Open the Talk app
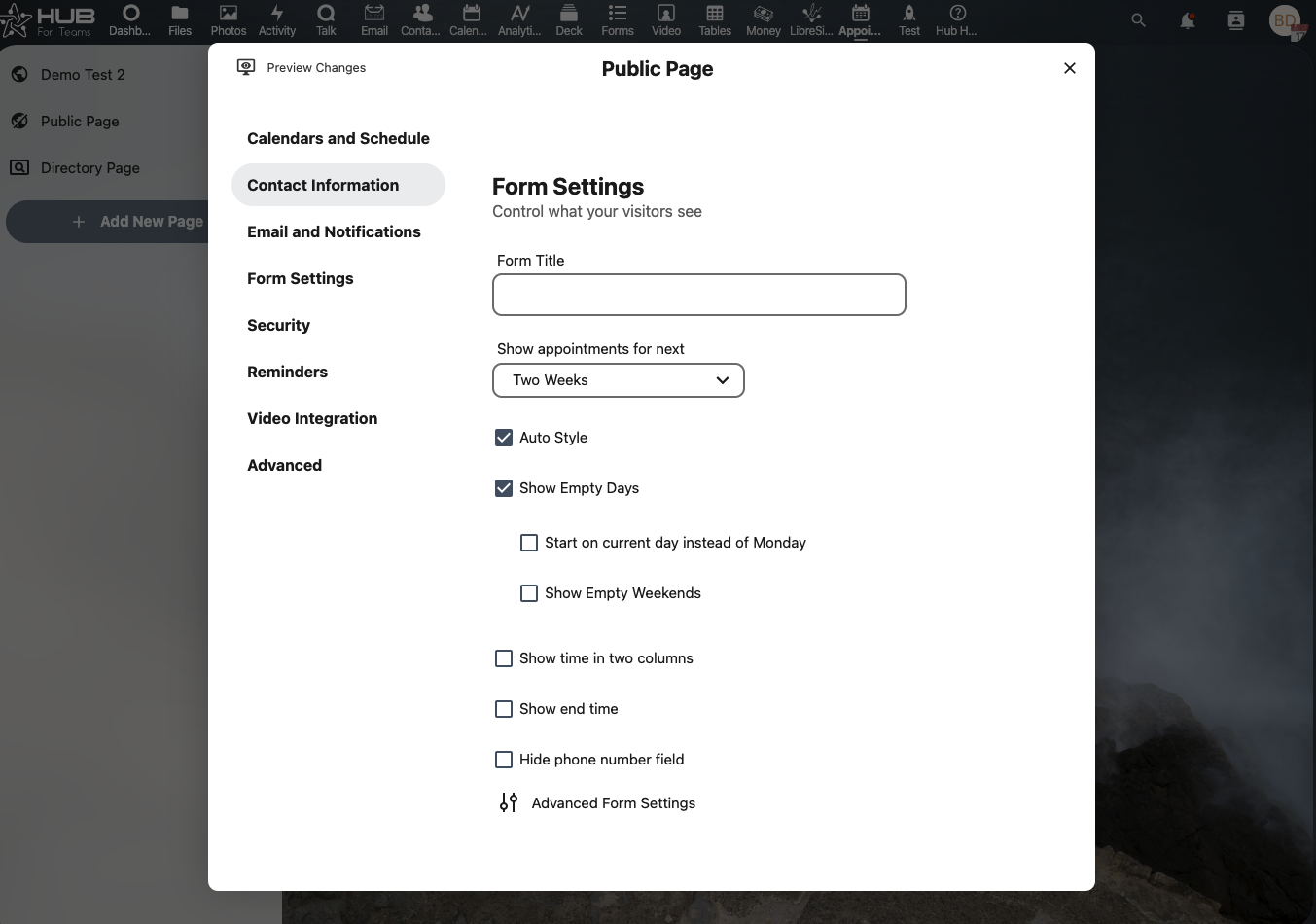Image resolution: width=1316 pixels, height=924 pixels. pos(326,19)
